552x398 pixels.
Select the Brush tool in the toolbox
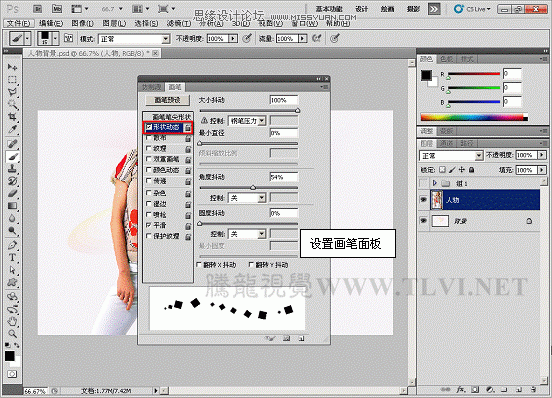12,157
